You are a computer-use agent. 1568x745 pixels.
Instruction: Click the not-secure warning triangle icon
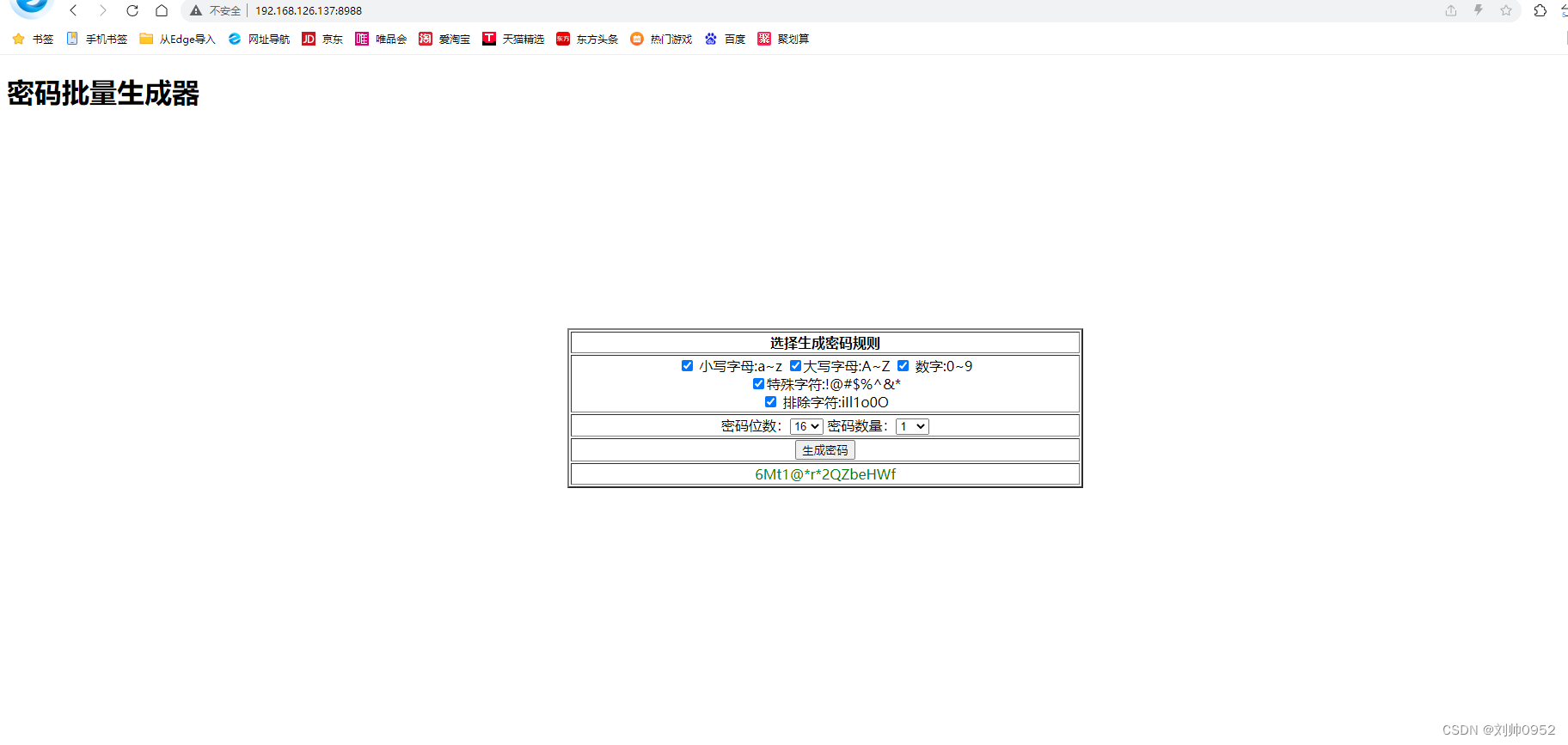(x=196, y=10)
